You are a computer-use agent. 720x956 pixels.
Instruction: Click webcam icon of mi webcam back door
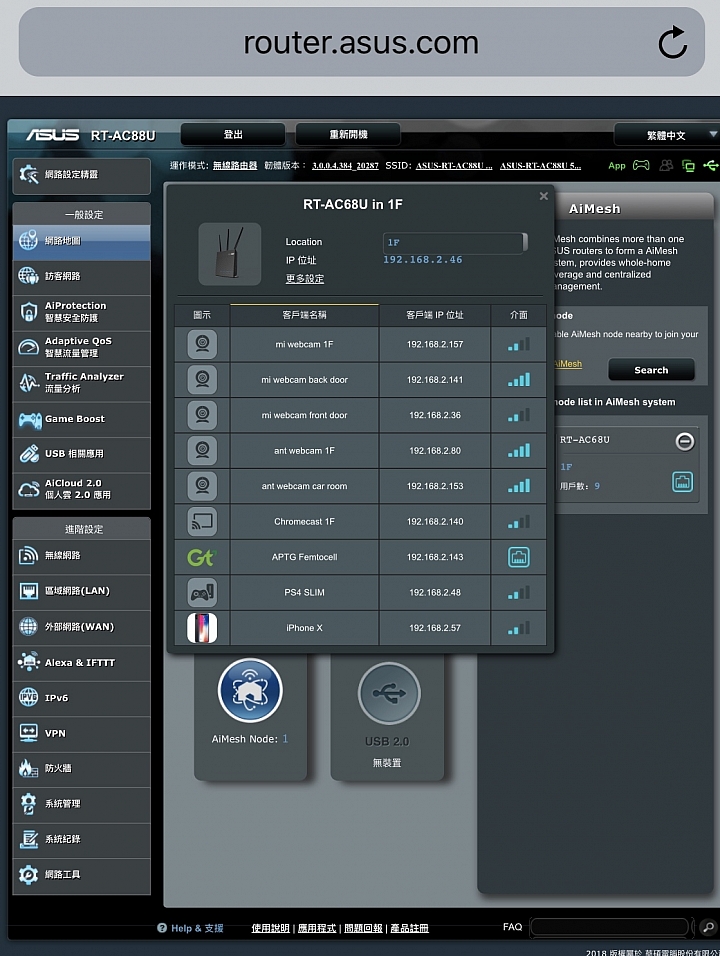(202, 380)
